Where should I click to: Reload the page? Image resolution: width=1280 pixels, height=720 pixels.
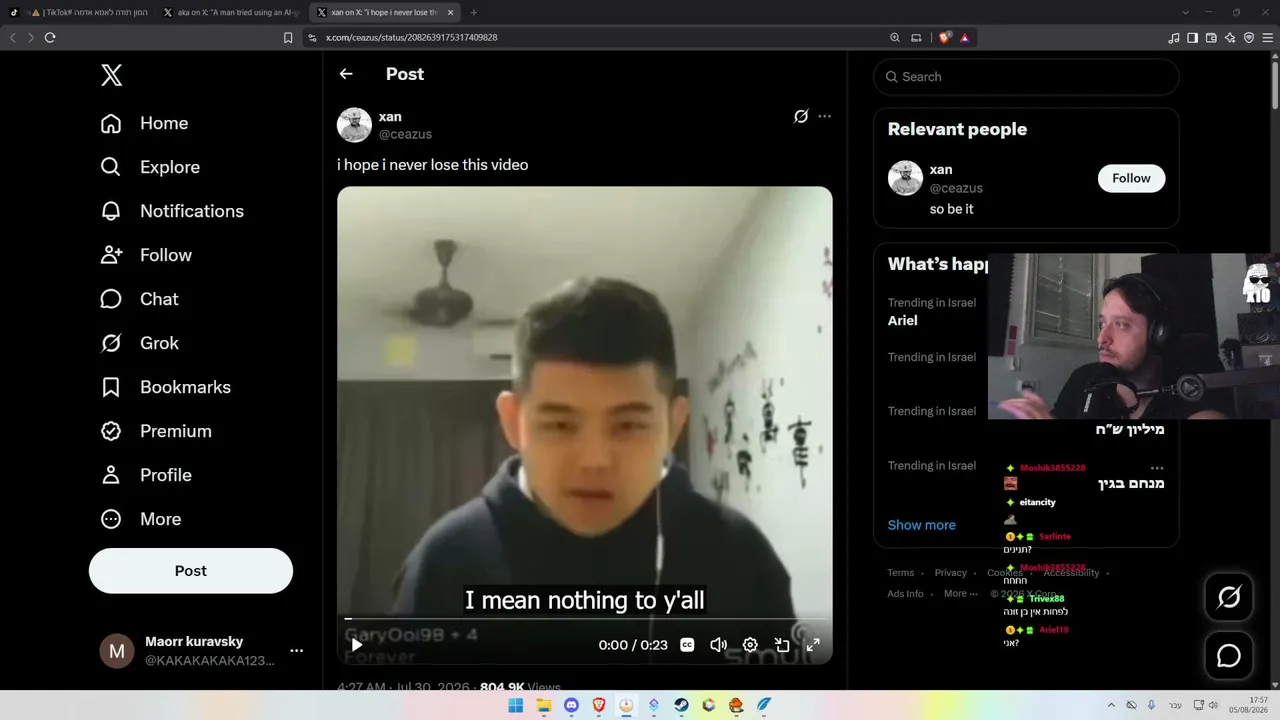click(50, 38)
